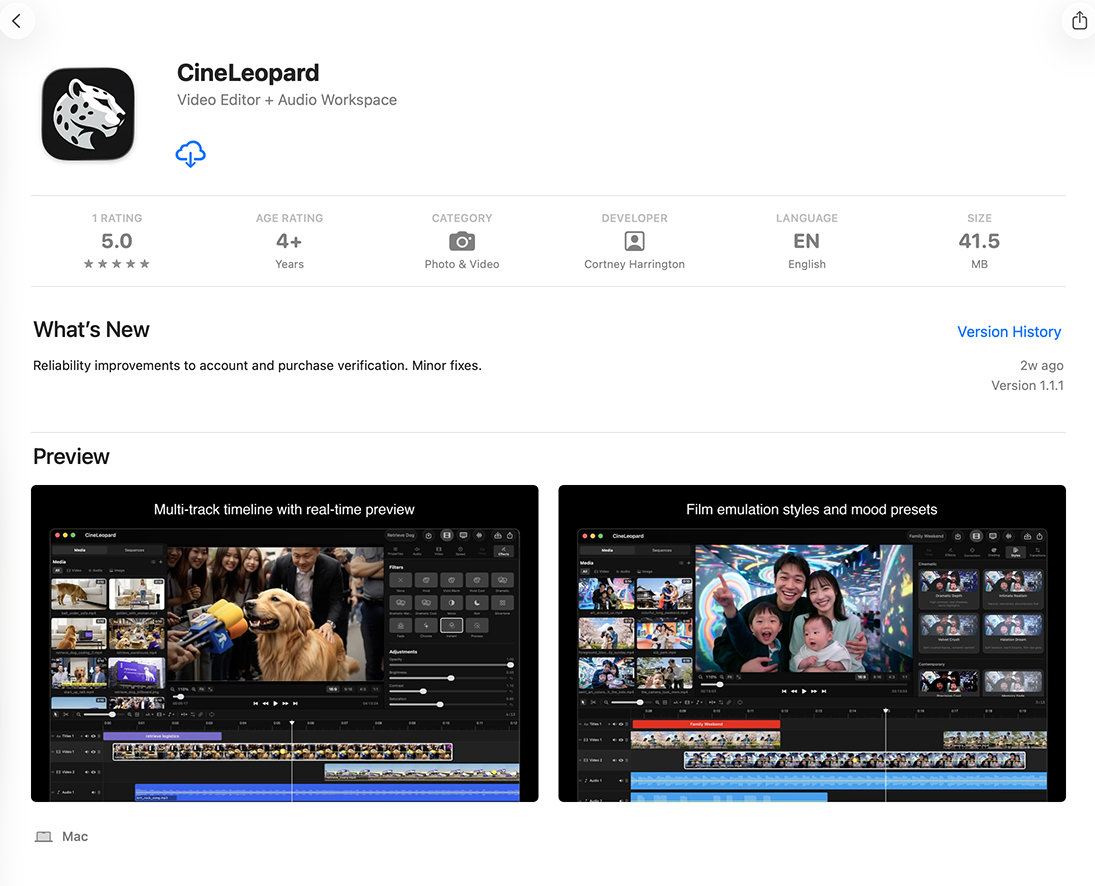Open the Photo & Video category camera icon
Screen dimensions: 1095x886
point(462,242)
